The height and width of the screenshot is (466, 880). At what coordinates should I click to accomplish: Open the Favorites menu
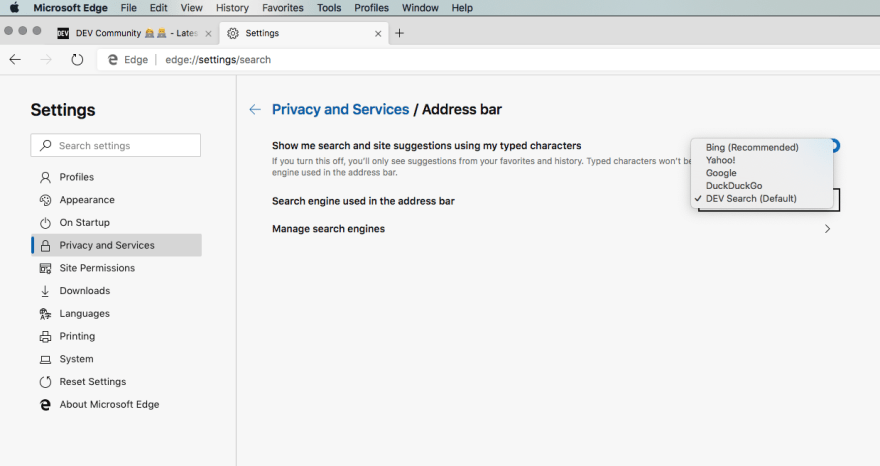click(x=283, y=8)
